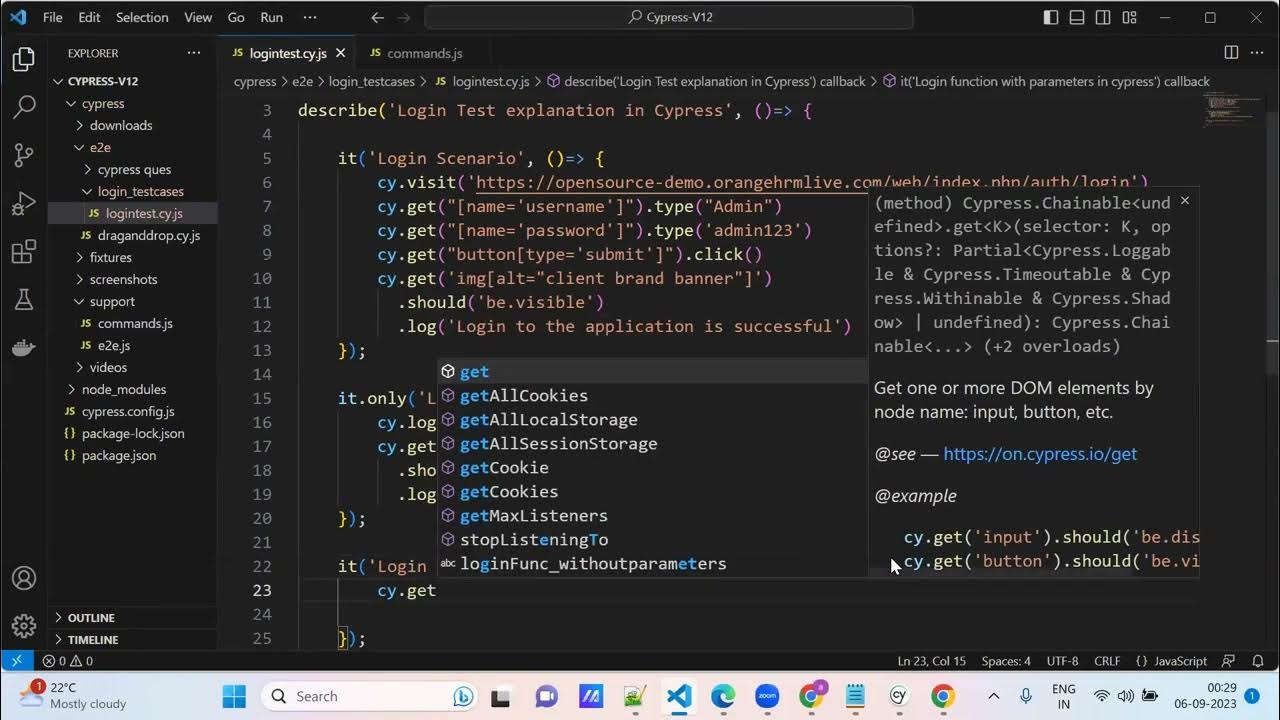Image resolution: width=1280 pixels, height=720 pixels.
Task: Open the Zoom app in taskbar
Action: 767,696
